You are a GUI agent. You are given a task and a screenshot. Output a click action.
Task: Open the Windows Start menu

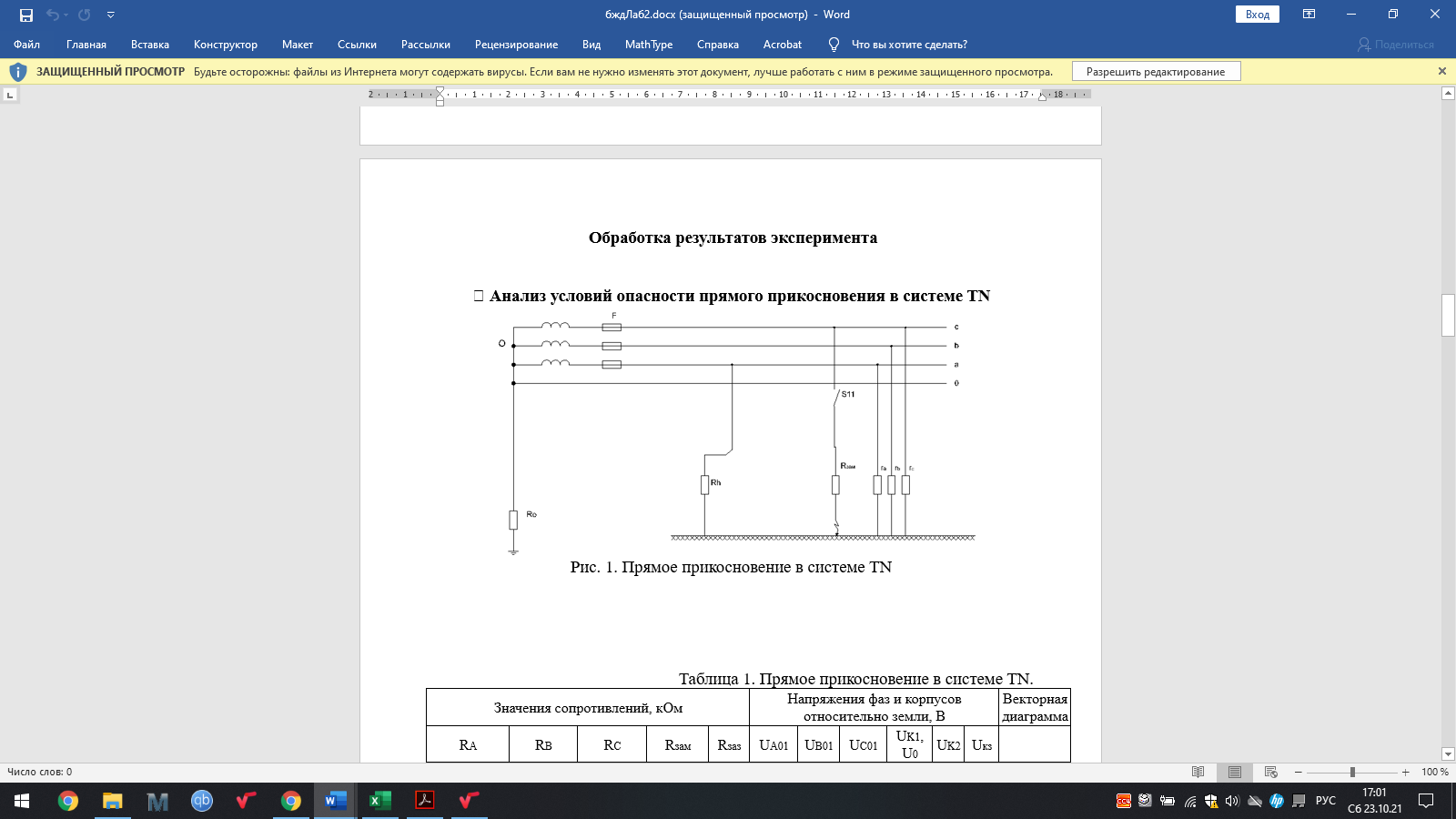(22, 801)
